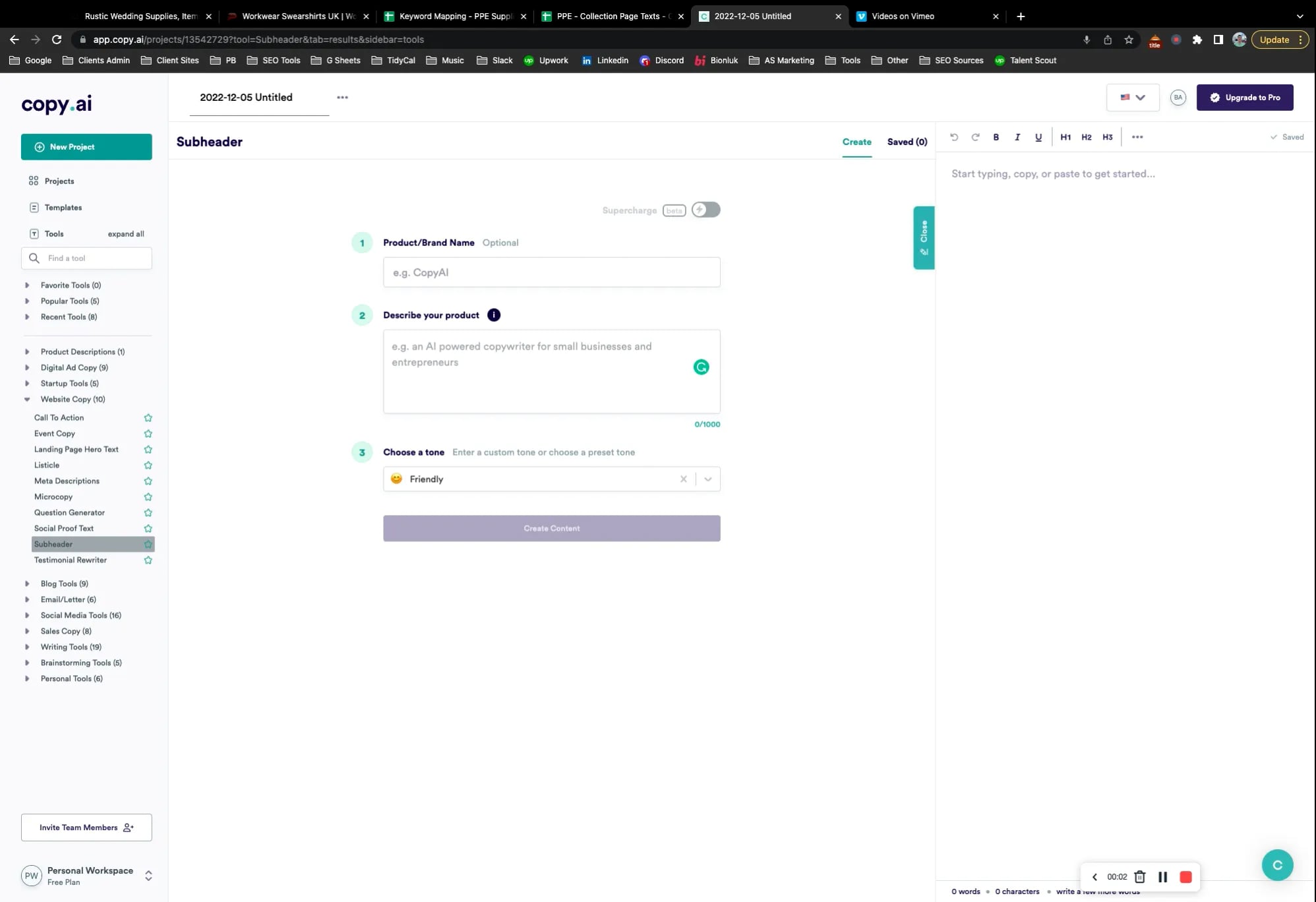Toggle bold formatting in the editor

point(996,137)
